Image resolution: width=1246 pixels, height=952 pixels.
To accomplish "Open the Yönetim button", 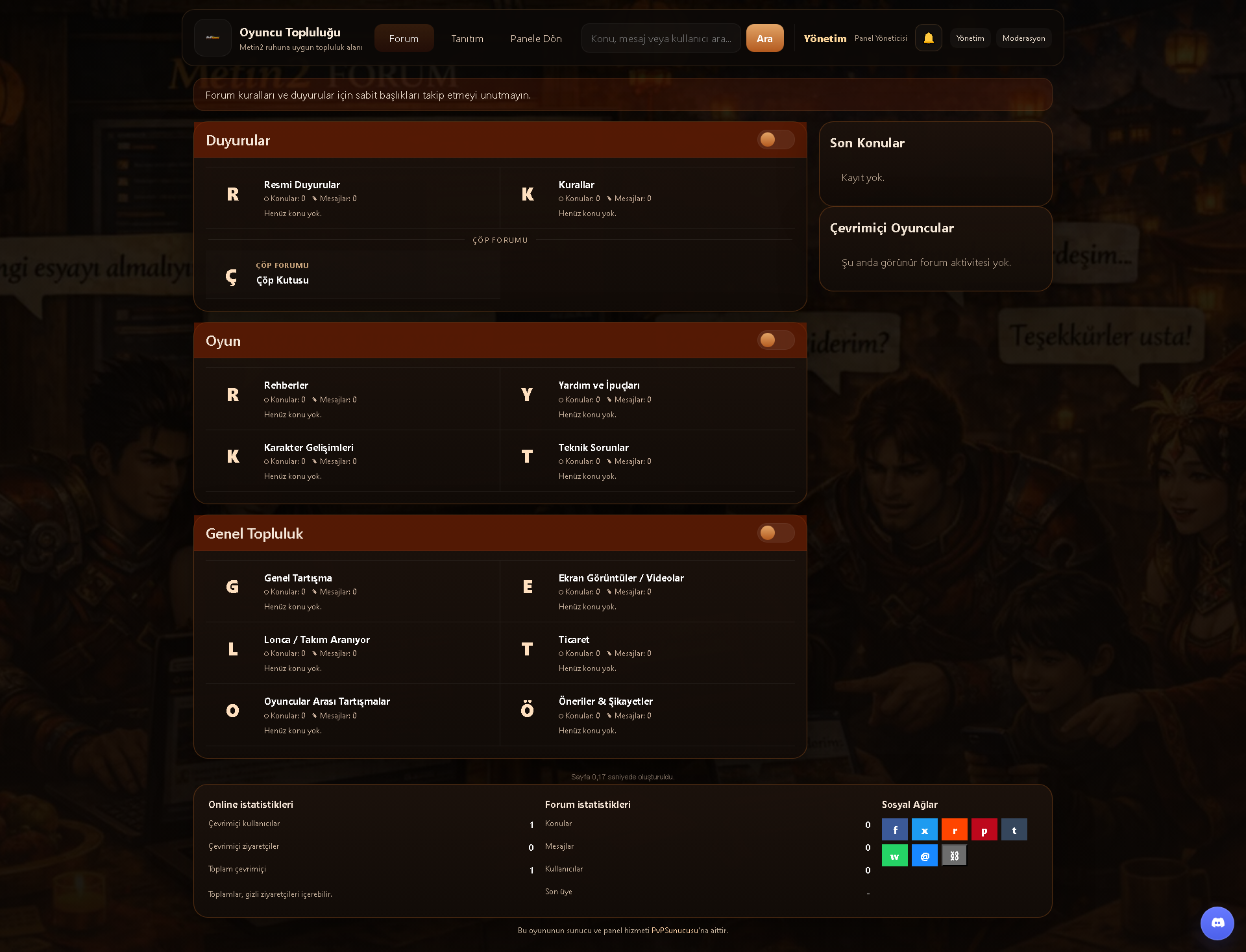I will [970, 38].
